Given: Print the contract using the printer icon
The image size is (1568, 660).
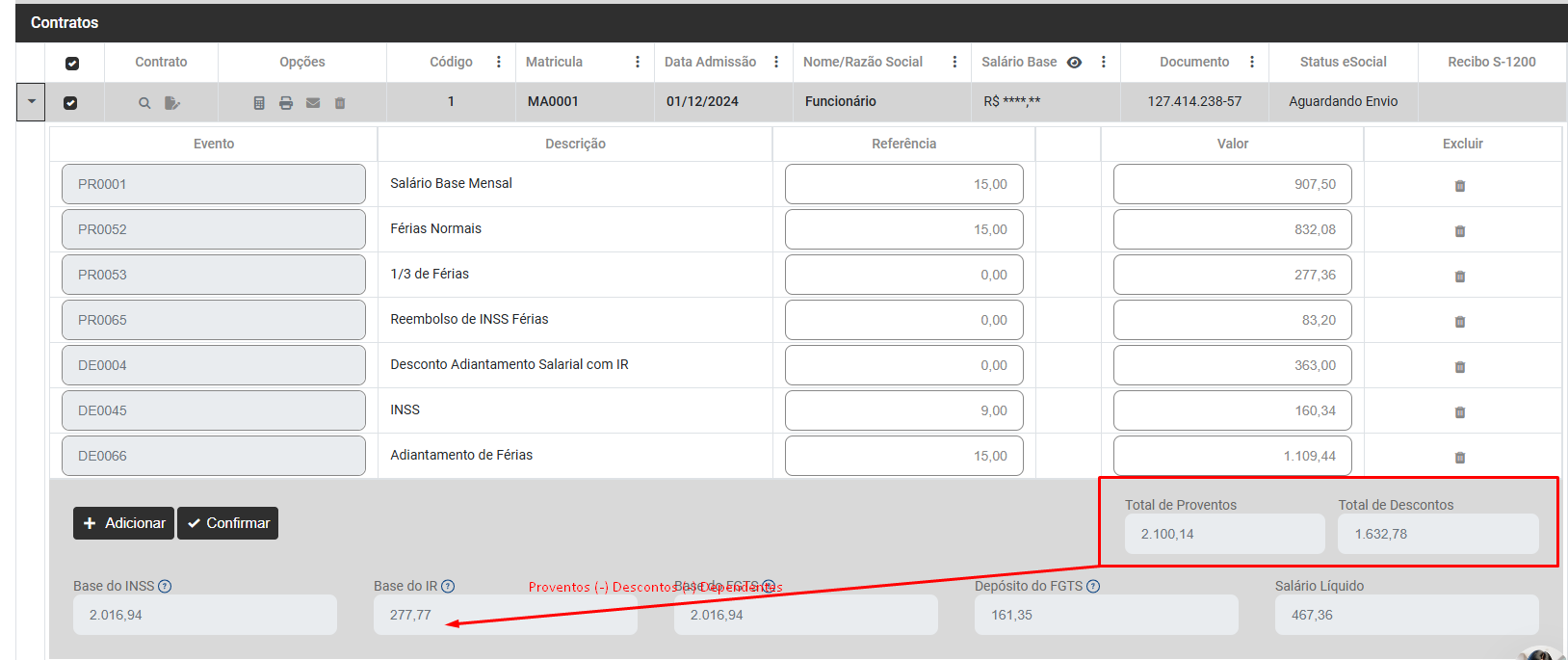Looking at the screenshot, I should [286, 103].
